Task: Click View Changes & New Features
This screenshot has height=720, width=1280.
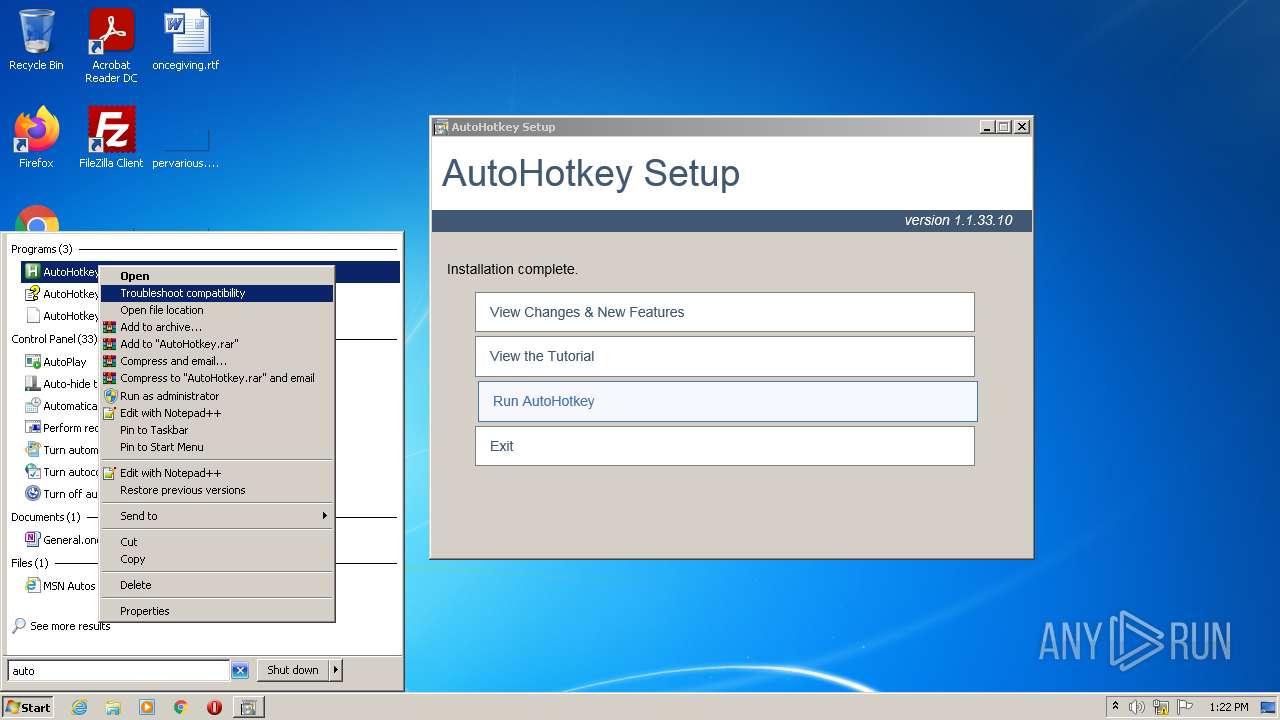Action: click(x=725, y=312)
